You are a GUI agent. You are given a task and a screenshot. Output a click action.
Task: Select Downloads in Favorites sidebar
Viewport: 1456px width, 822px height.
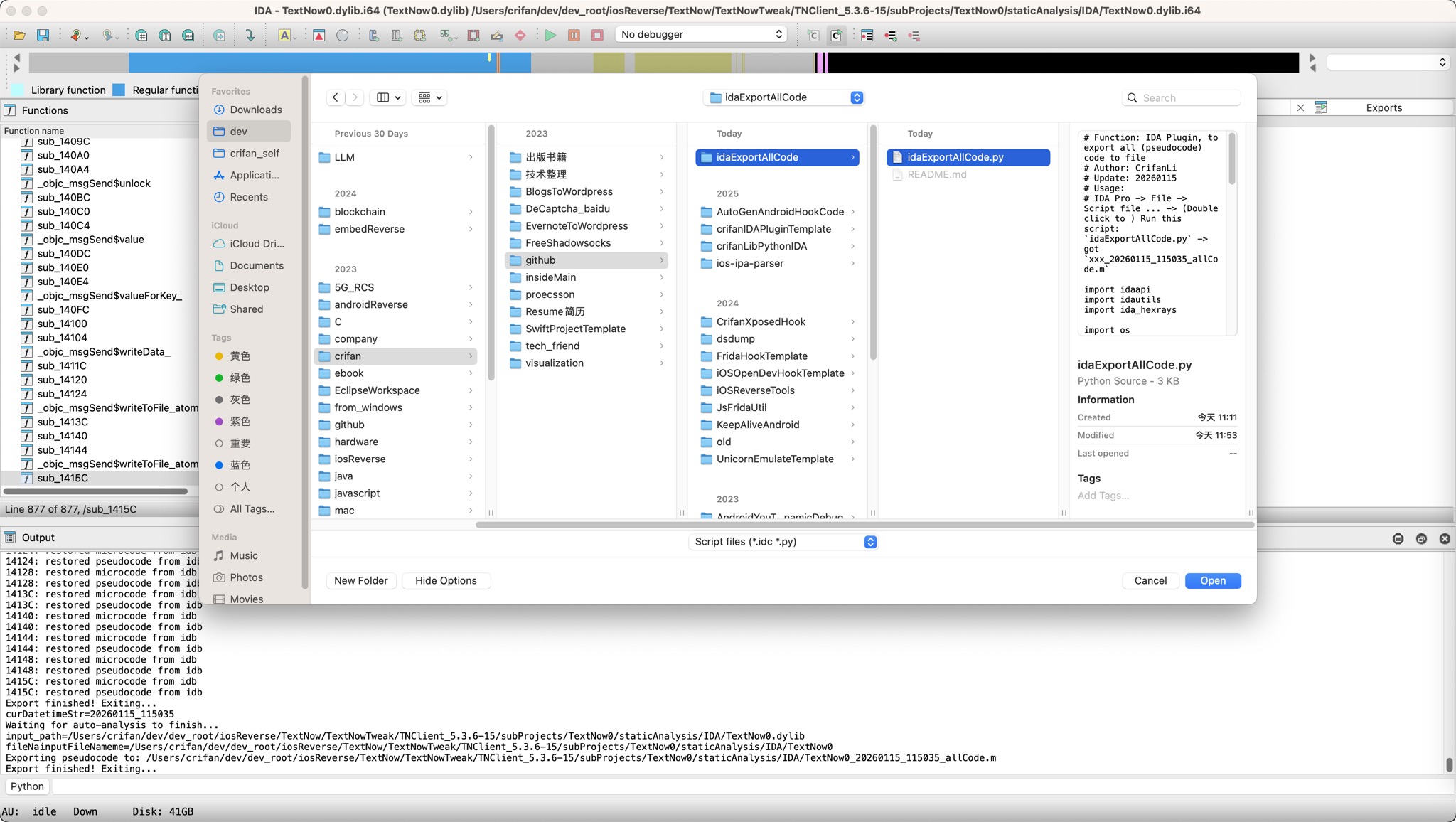(x=255, y=110)
